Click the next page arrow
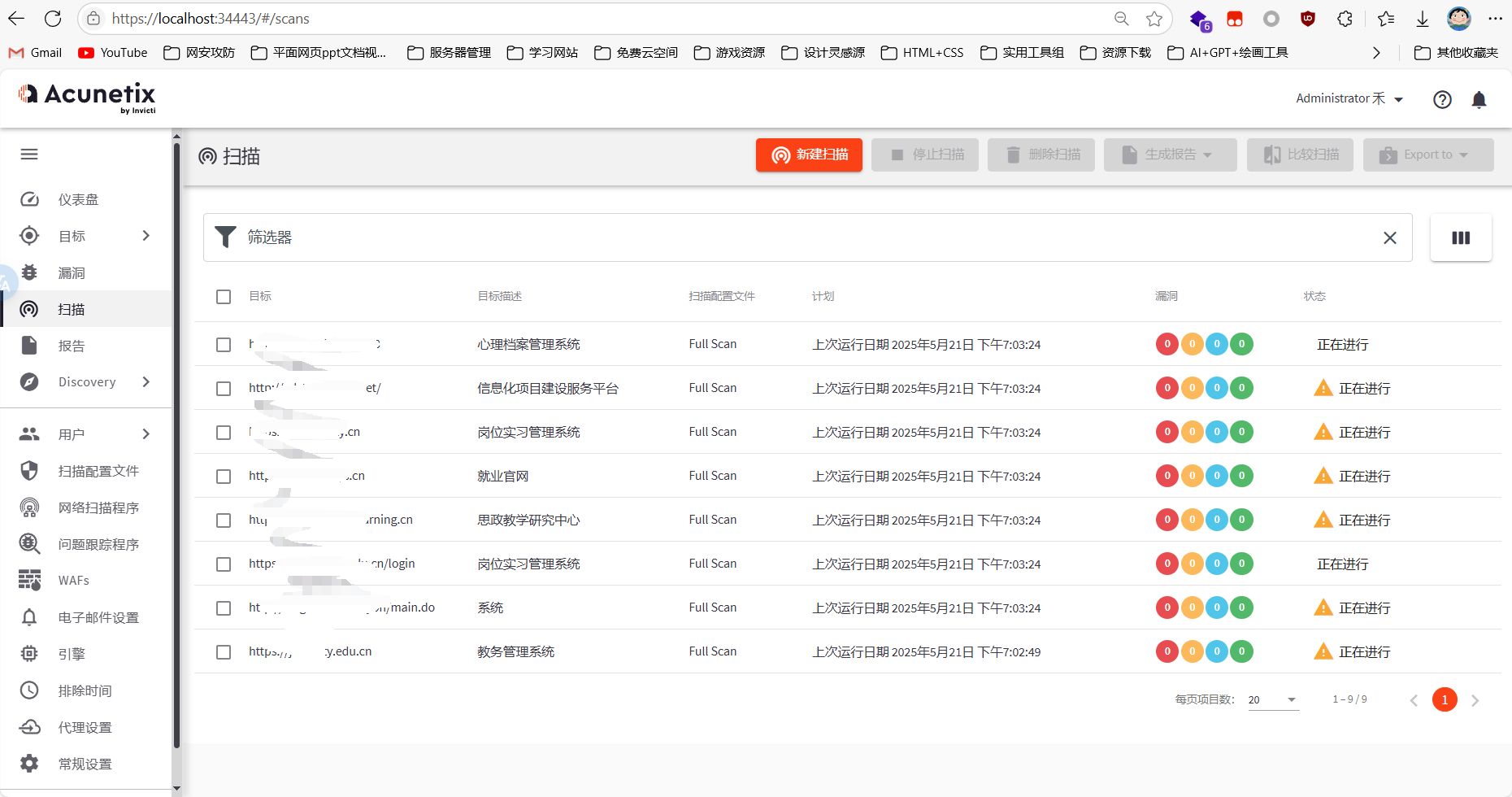The width and height of the screenshot is (1512, 797). point(1475,700)
